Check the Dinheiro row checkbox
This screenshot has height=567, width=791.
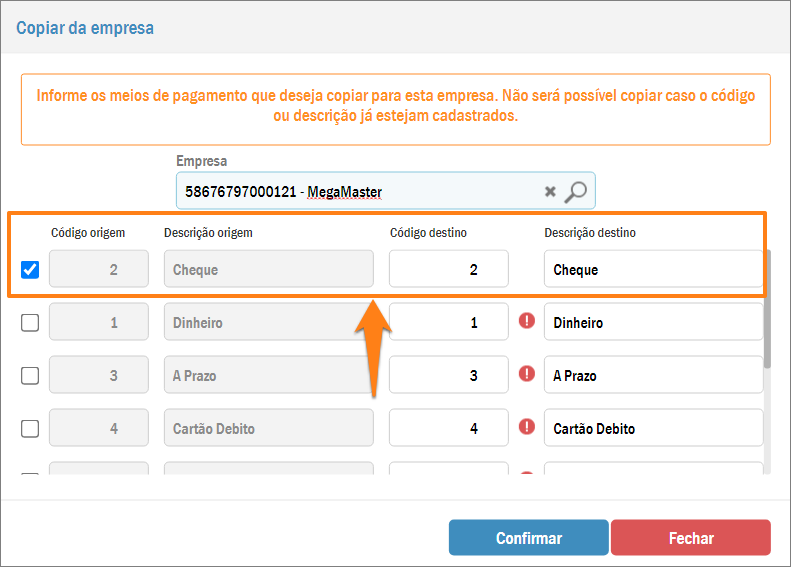[x=30, y=322]
